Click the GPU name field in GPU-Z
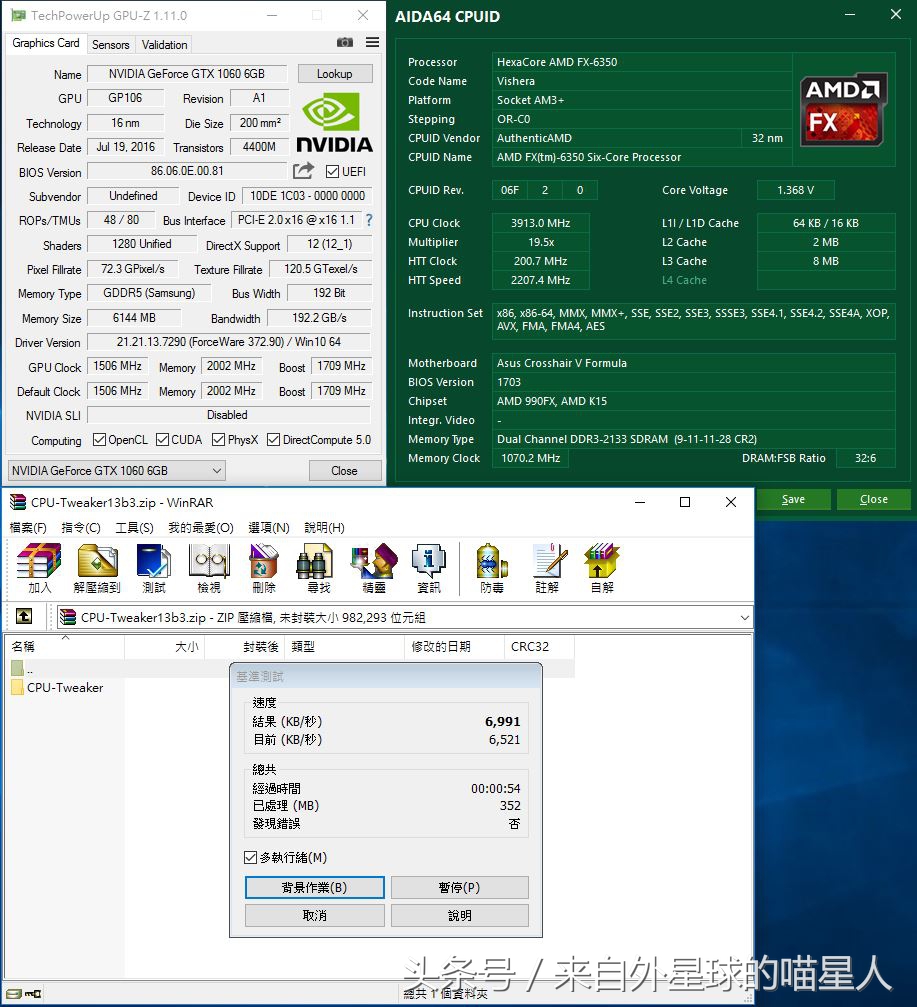 coord(187,74)
